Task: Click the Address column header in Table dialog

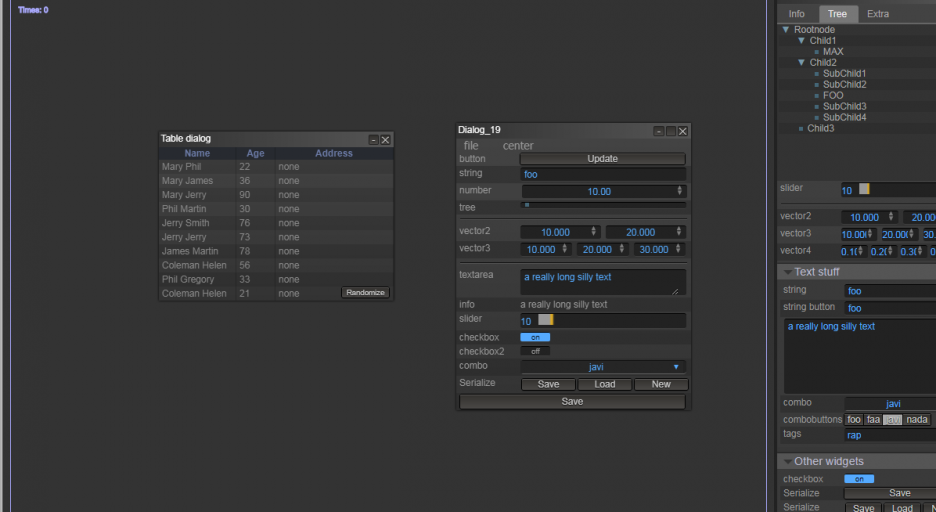Action: click(x=334, y=153)
